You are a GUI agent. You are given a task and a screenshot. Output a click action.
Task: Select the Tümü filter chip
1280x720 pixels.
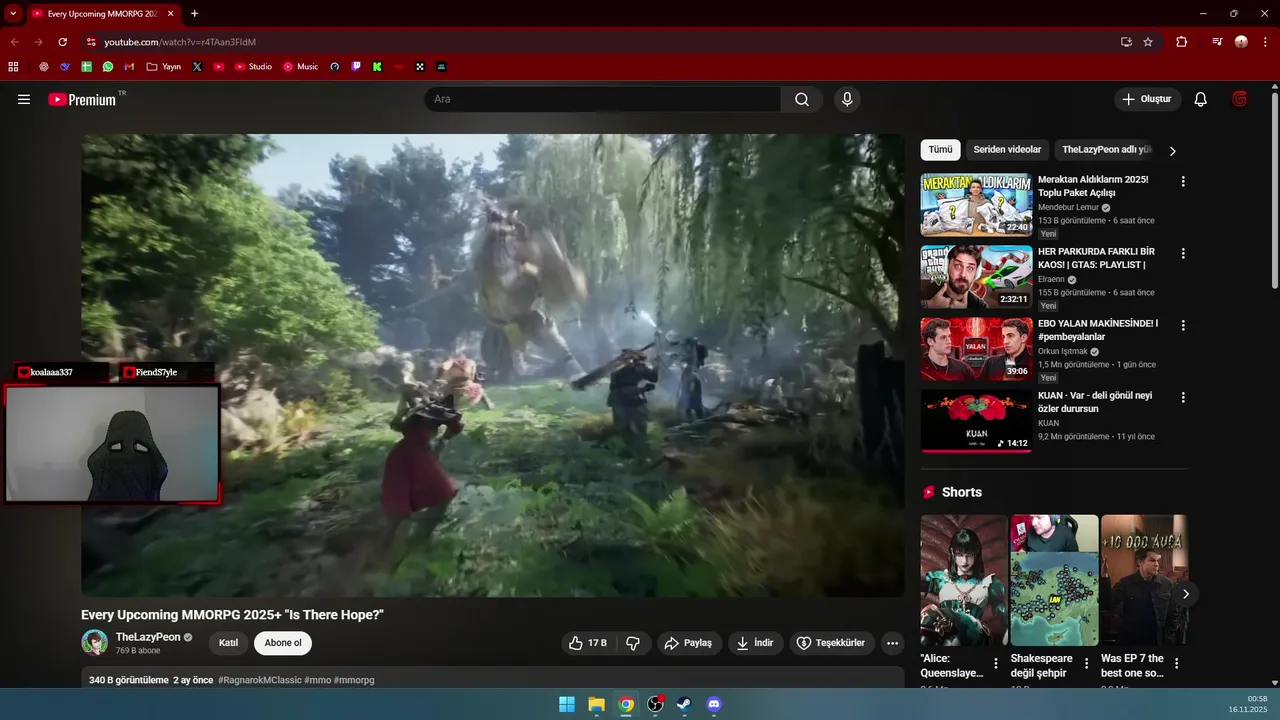(x=940, y=150)
